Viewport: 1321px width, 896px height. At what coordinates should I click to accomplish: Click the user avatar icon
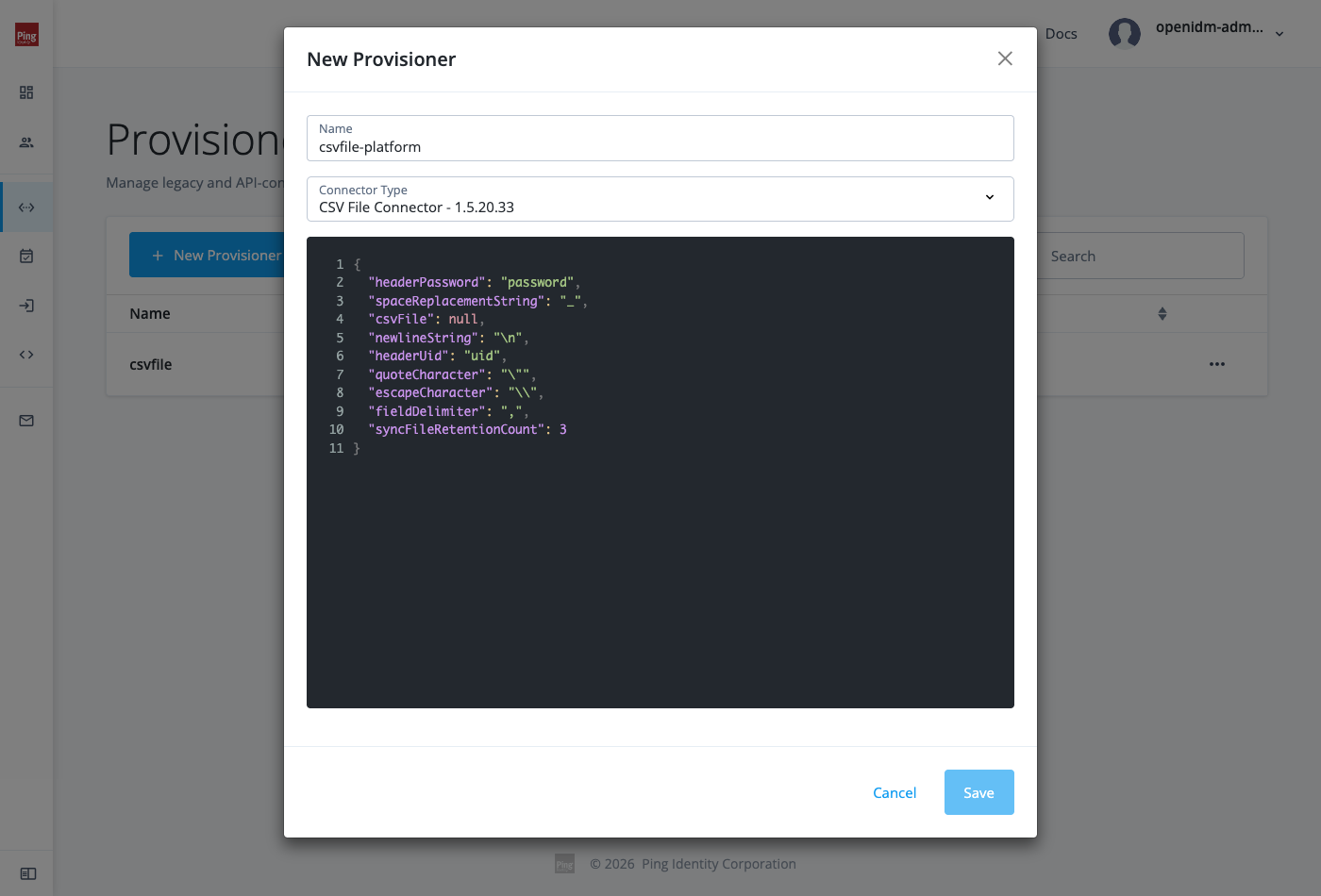[1124, 33]
